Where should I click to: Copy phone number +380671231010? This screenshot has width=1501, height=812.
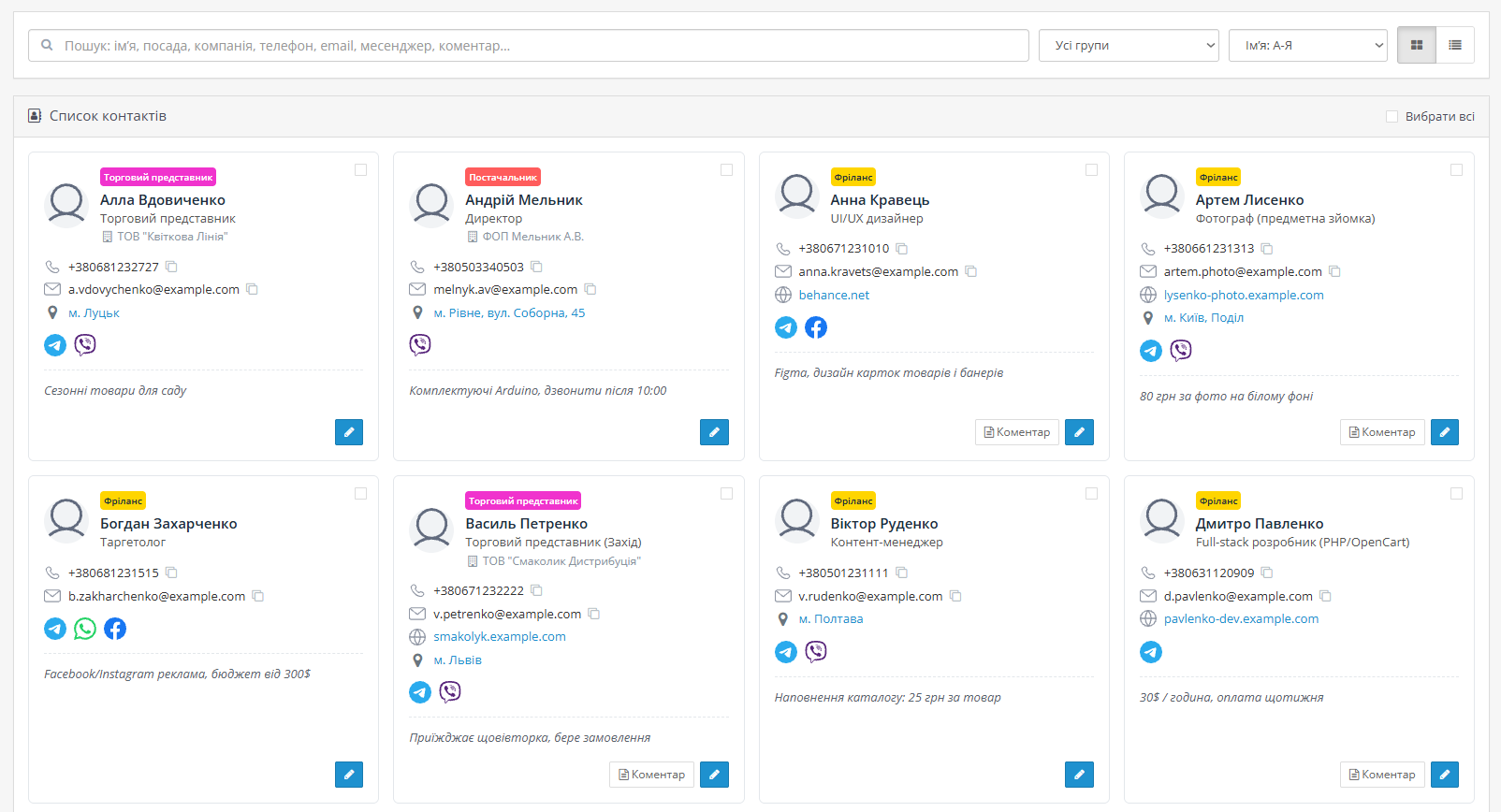point(902,249)
